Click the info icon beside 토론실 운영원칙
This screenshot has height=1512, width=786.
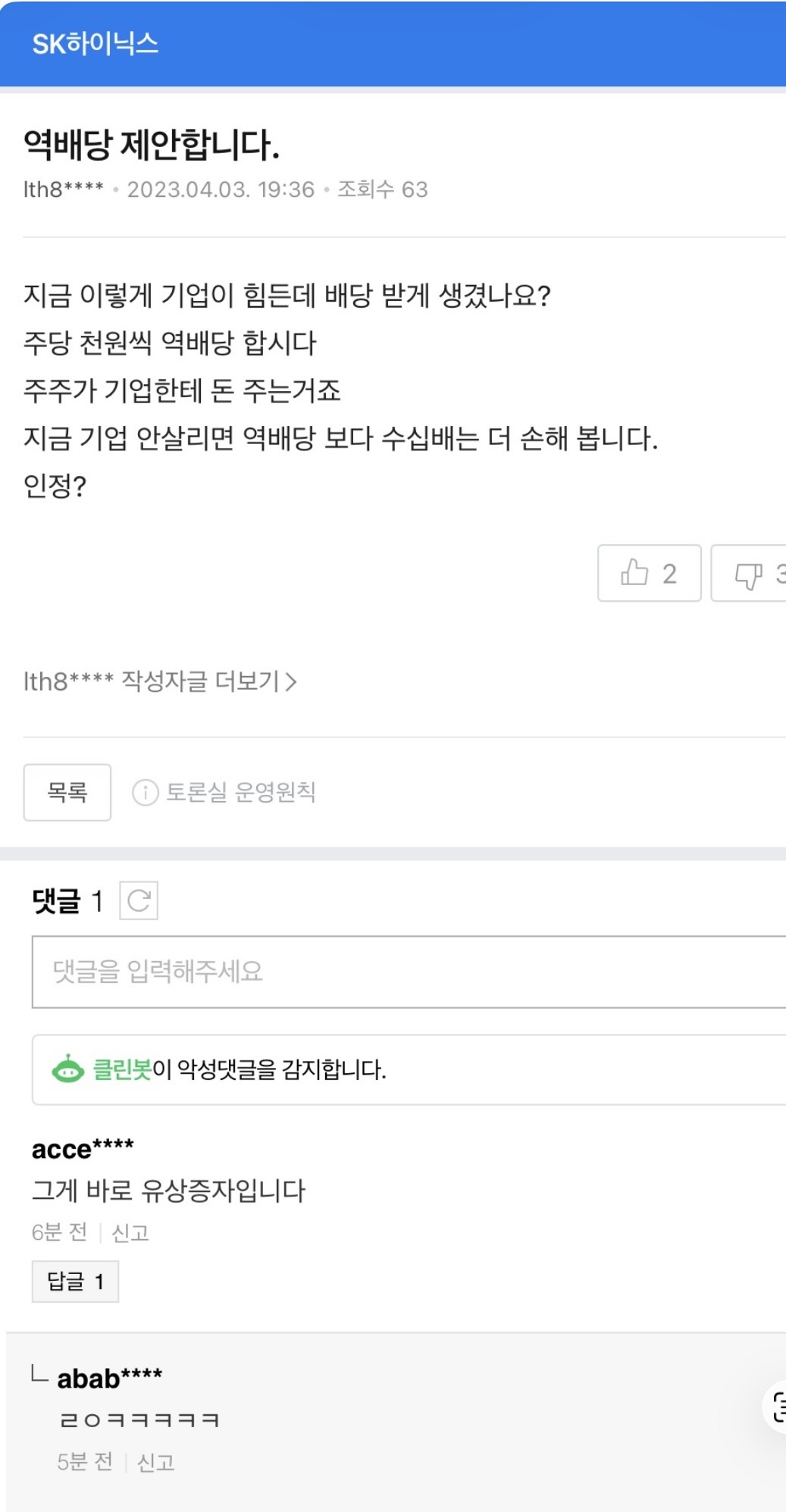145,792
